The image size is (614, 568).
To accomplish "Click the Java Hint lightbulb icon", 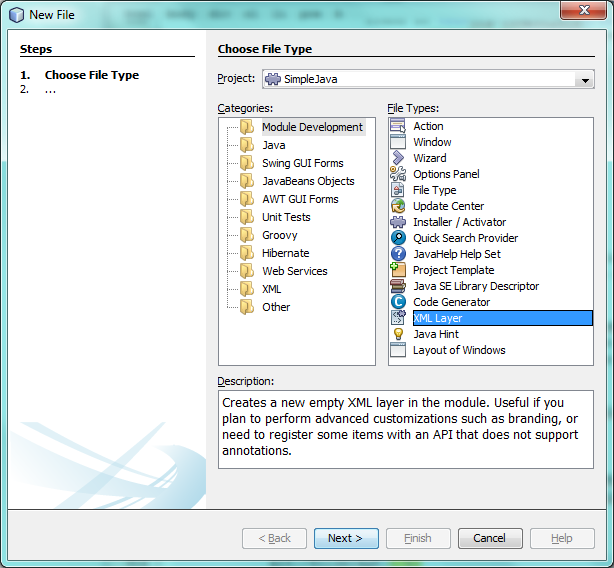I will pos(397,334).
